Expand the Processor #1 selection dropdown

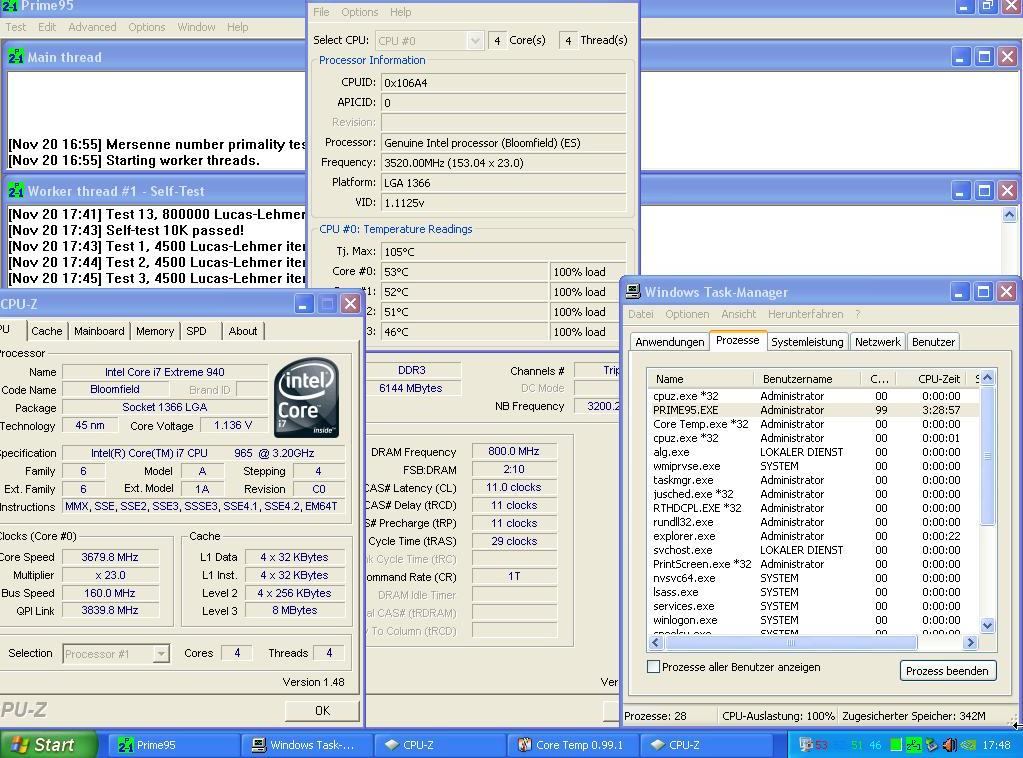(161, 654)
